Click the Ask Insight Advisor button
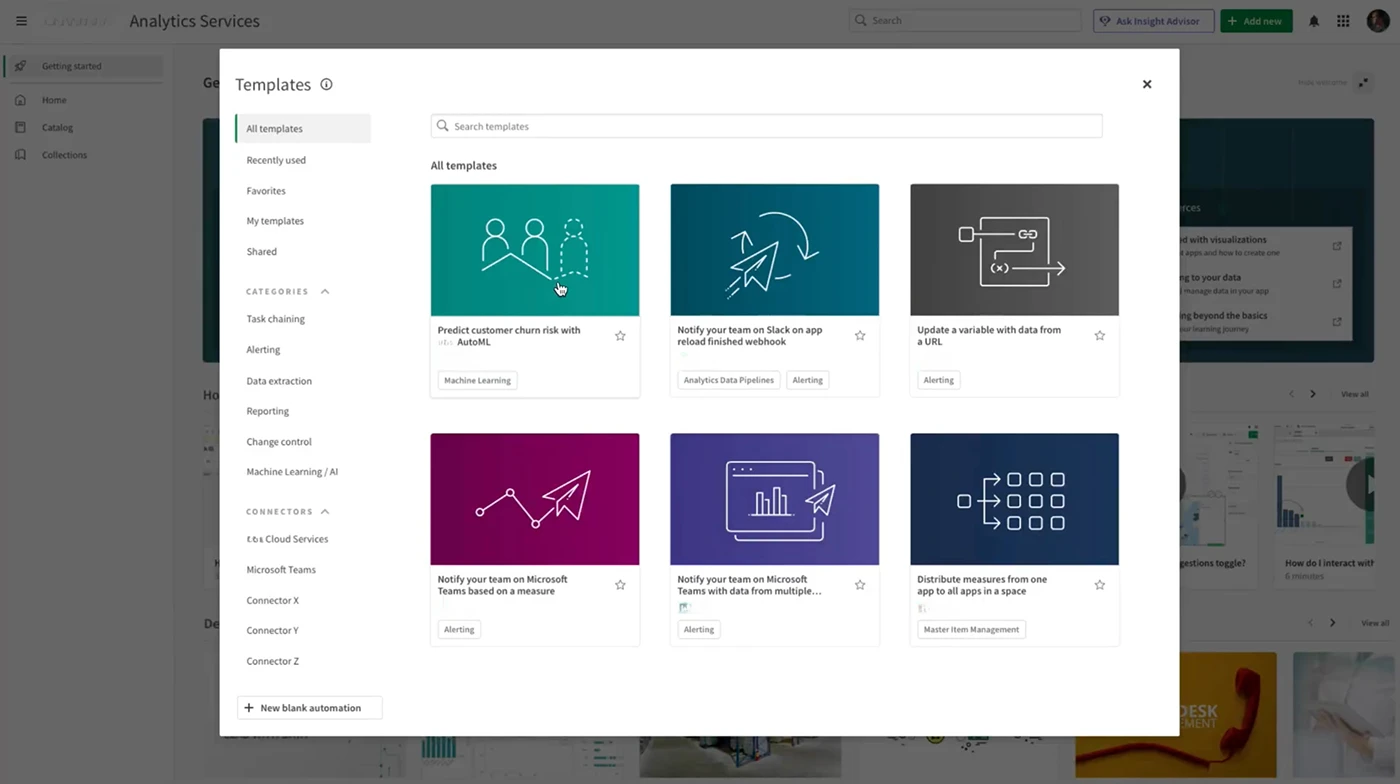Image resolution: width=1400 pixels, height=784 pixels. [x=1154, y=21]
